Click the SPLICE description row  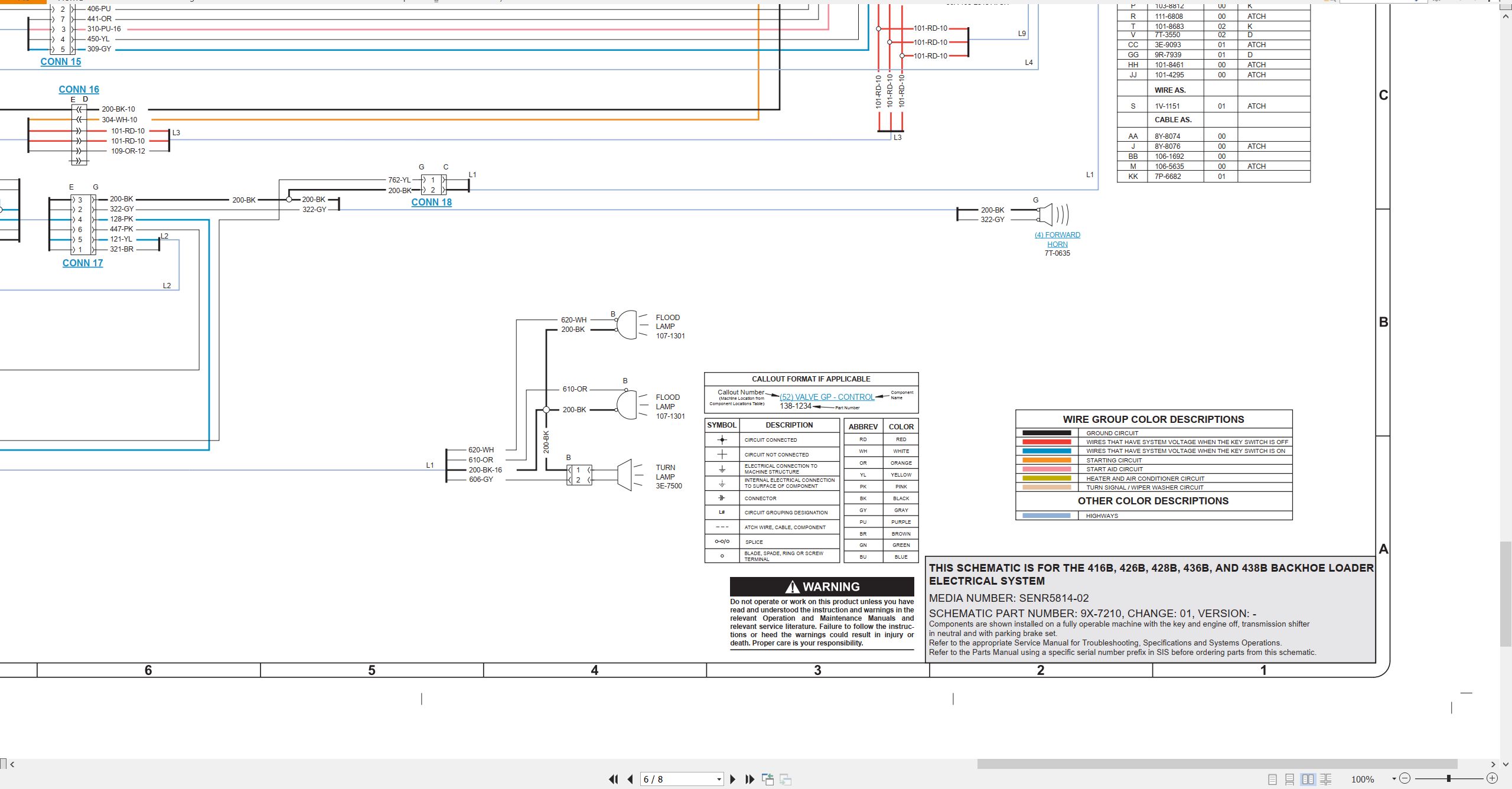(772, 542)
